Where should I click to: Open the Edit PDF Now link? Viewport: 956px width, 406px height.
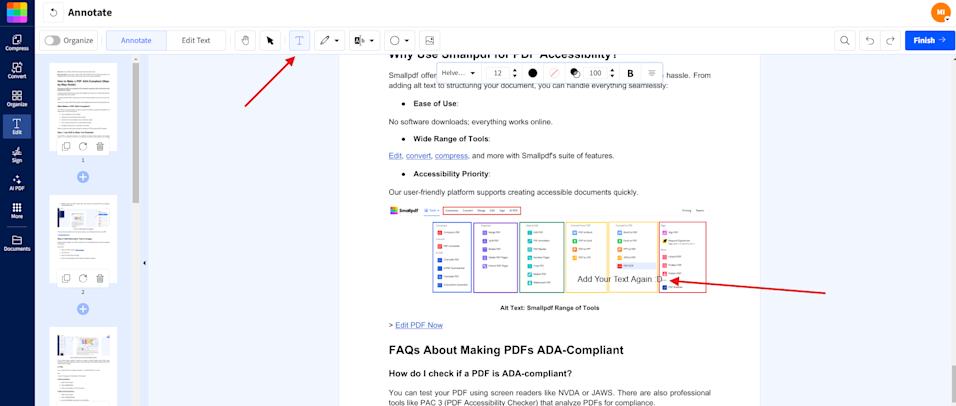pyautogui.click(x=419, y=325)
